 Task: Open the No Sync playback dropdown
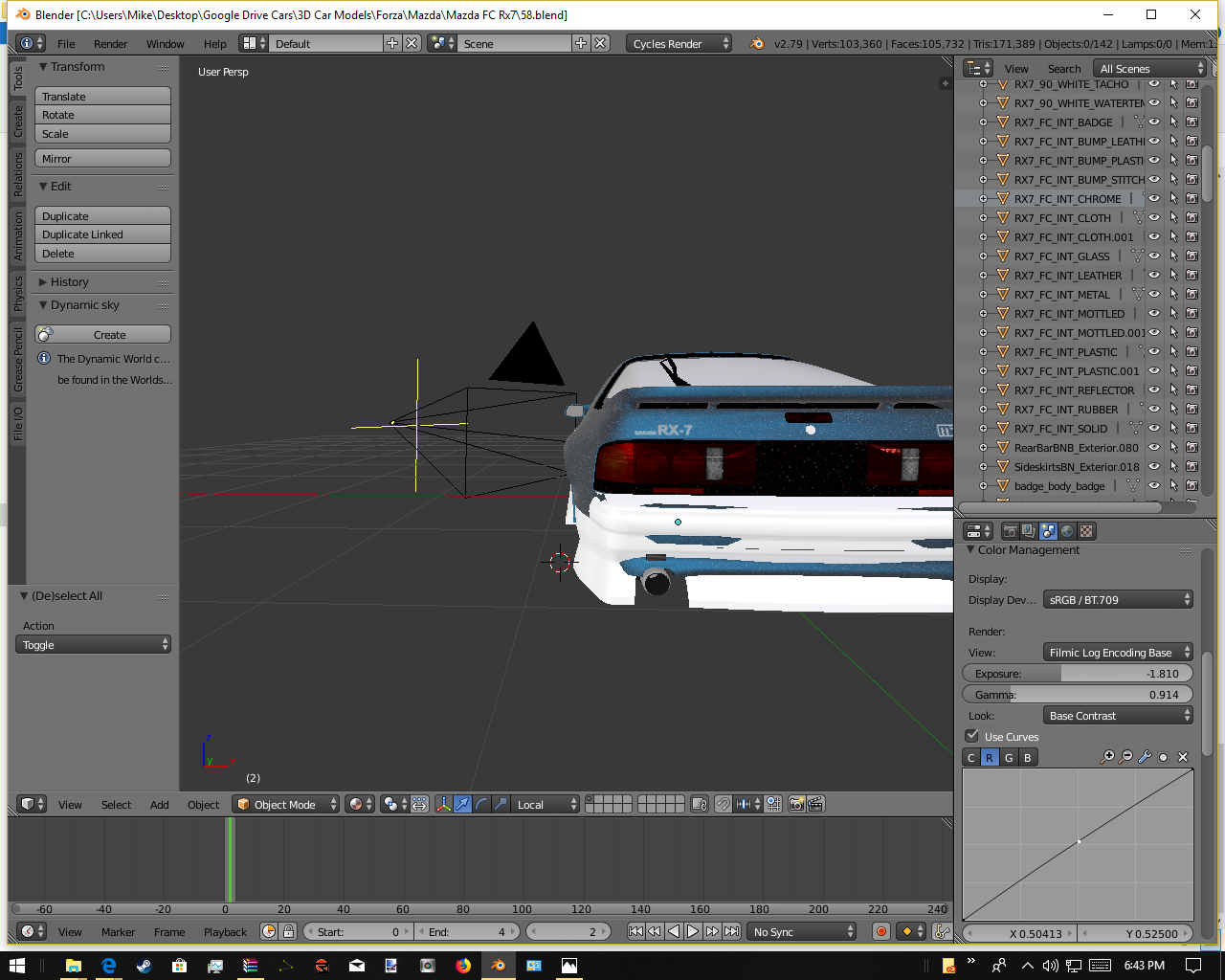802,931
